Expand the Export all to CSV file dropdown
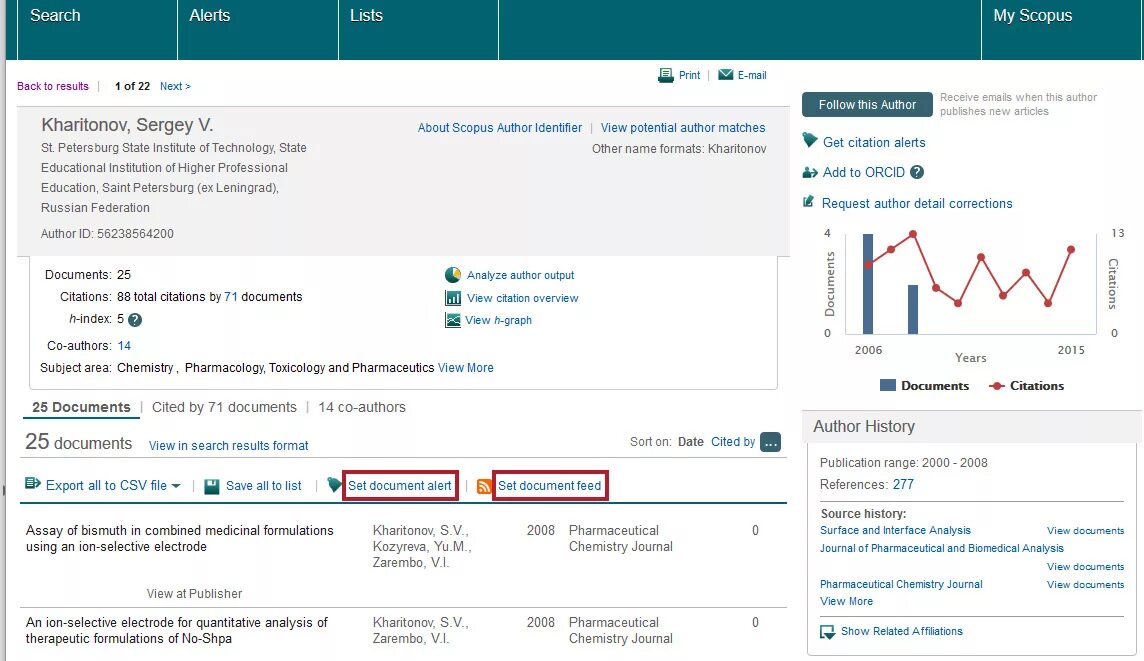1144x661 pixels. 176,485
